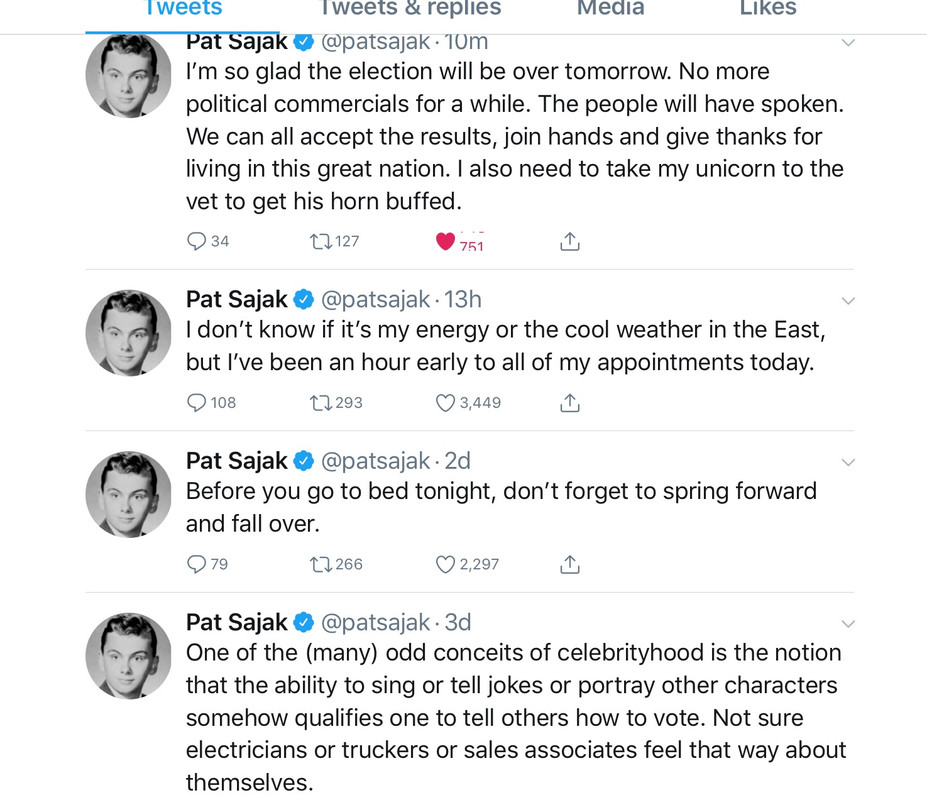Open the Tweets & replies tab
The image size is (927, 800).
click(x=410, y=9)
